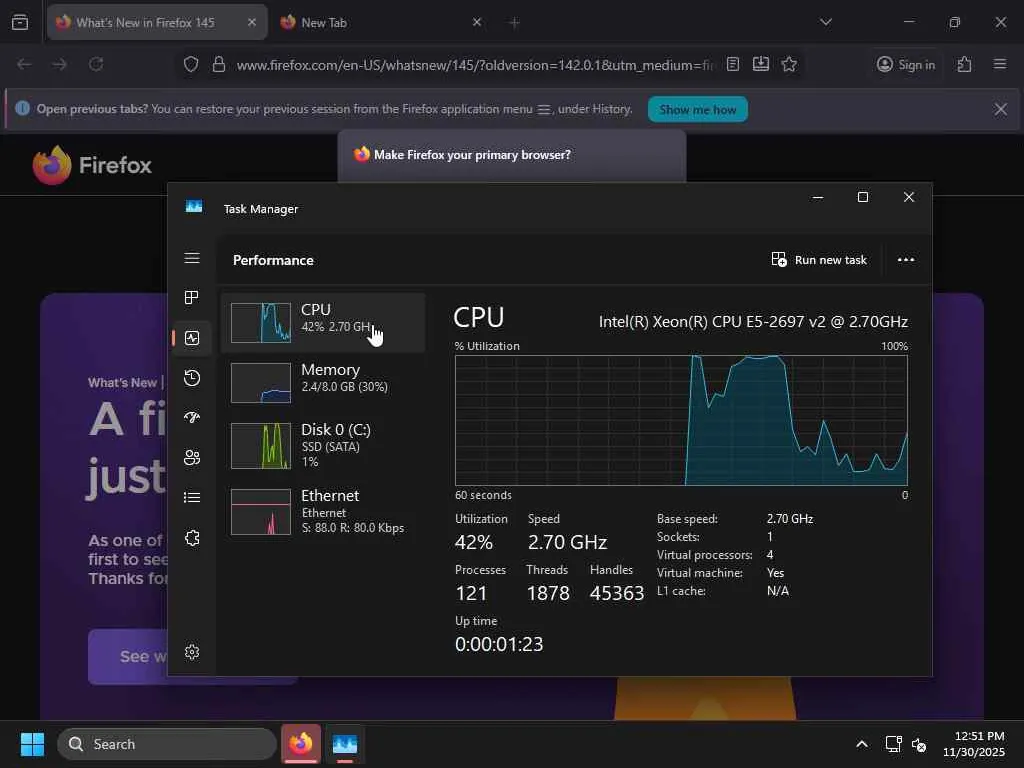Select CPU performance entry
This screenshot has width=1024, height=768.
coord(323,323)
